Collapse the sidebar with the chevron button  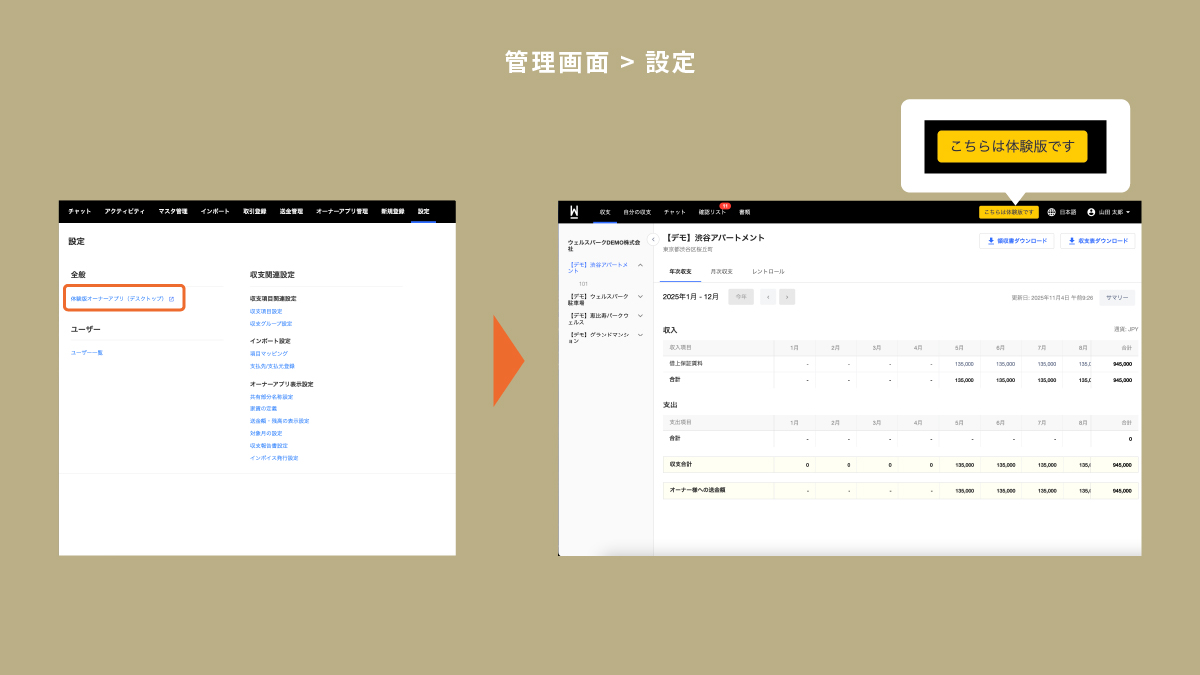coord(653,239)
